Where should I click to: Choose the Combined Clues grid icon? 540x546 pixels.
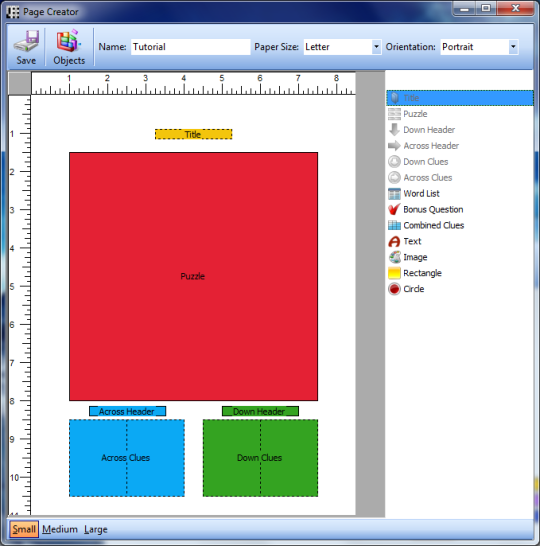tap(394, 225)
